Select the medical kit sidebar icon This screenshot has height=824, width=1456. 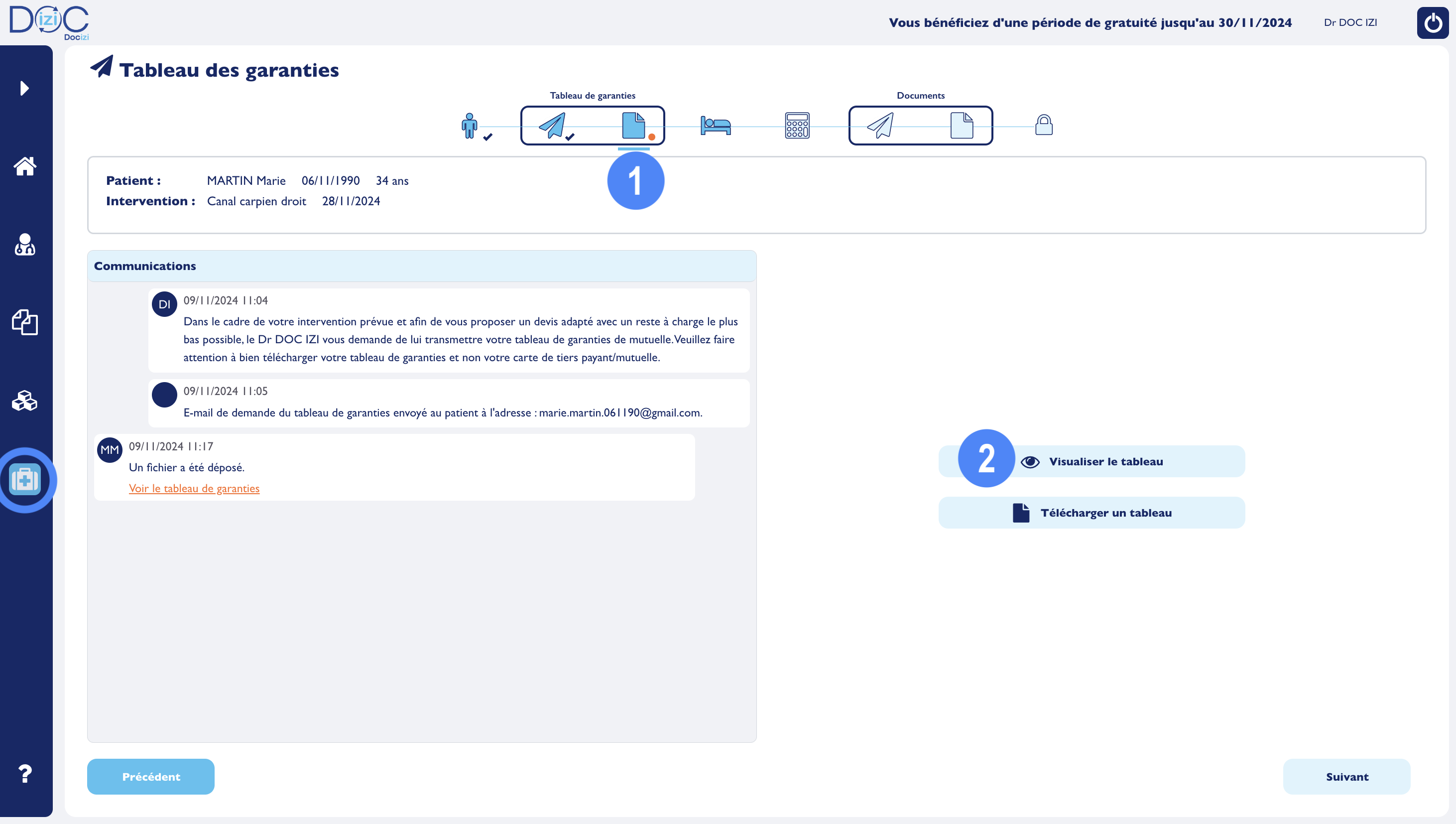25,480
